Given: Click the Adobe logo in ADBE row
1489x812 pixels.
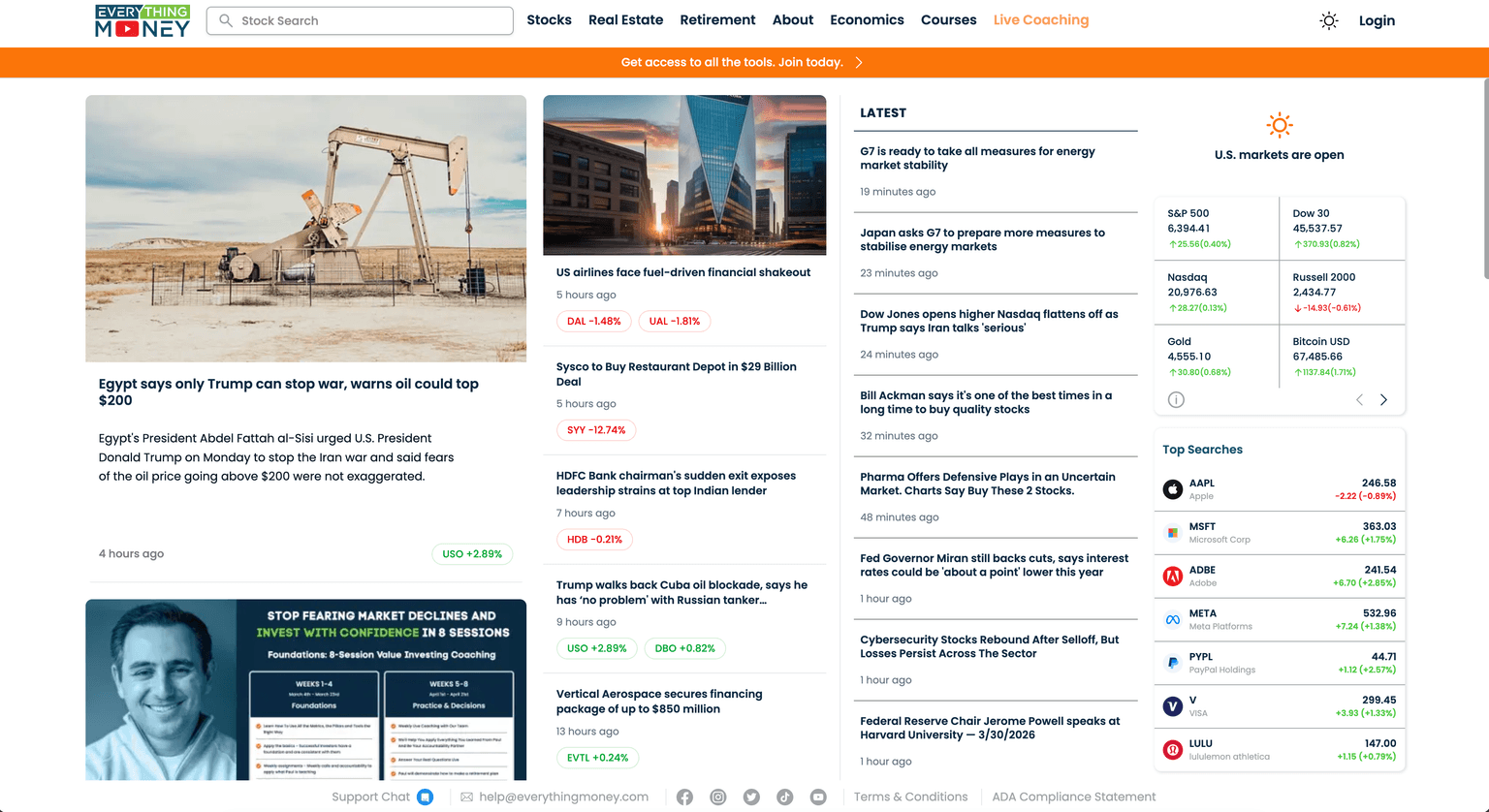Looking at the screenshot, I should [1173, 577].
